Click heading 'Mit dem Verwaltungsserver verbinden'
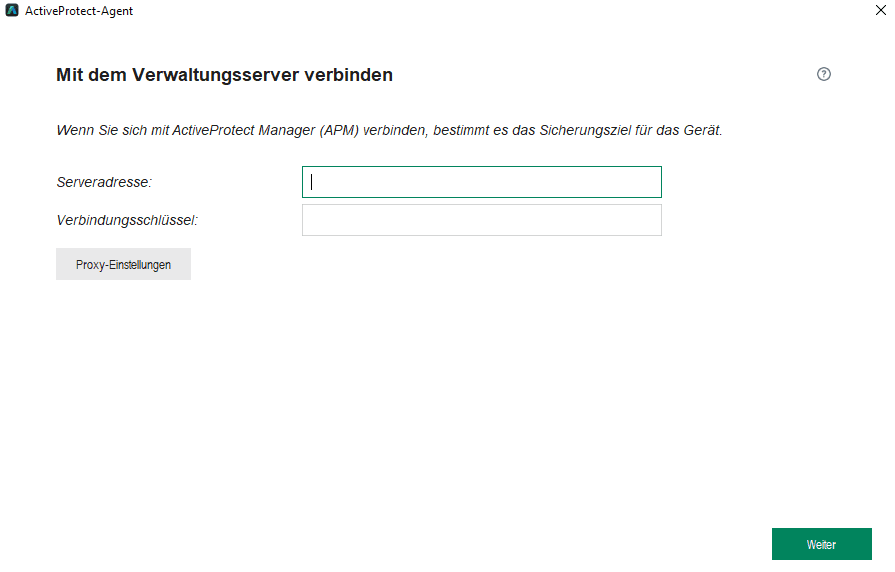895x572 pixels. (224, 75)
